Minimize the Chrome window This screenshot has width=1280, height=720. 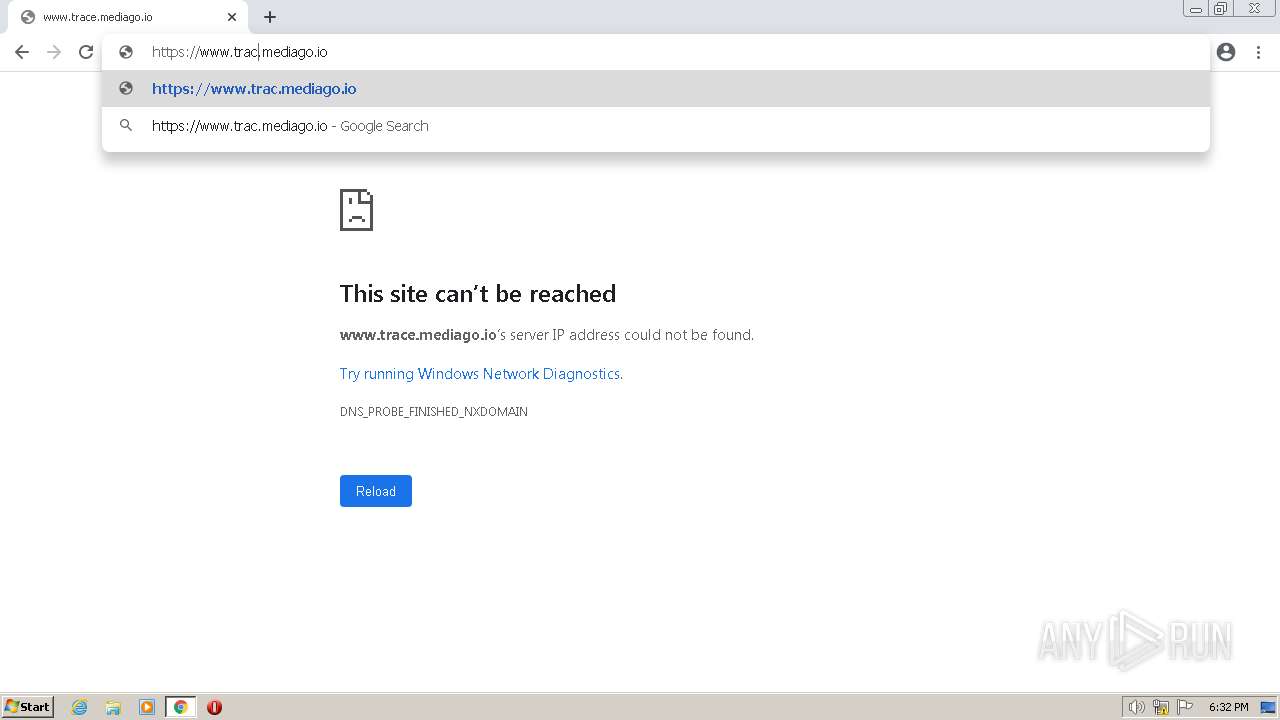coord(1195,9)
